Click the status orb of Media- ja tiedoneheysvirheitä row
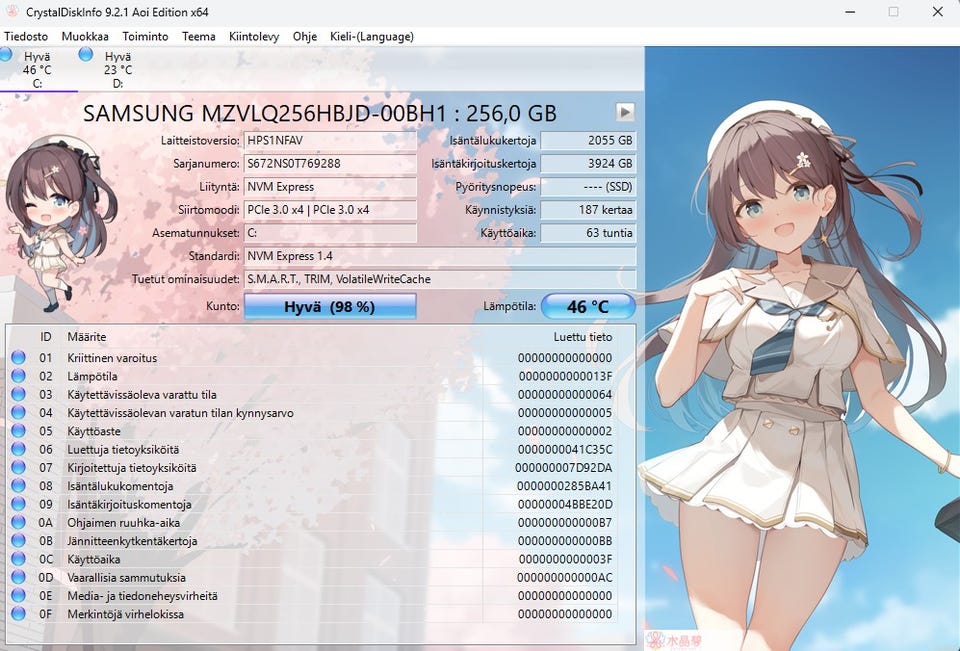Viewport: 960px width, 651px height. (x=18, y=595)
